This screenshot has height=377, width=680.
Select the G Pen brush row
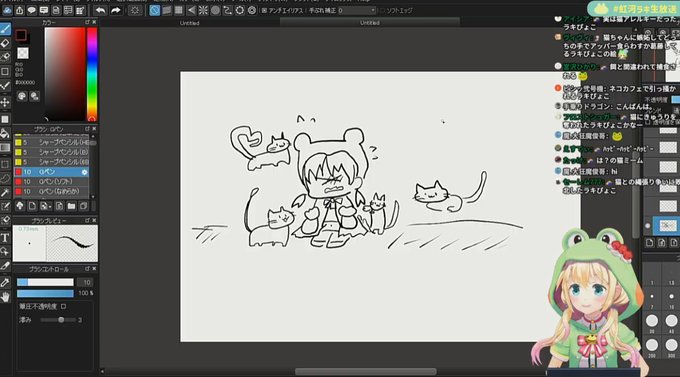pos(52,172)
